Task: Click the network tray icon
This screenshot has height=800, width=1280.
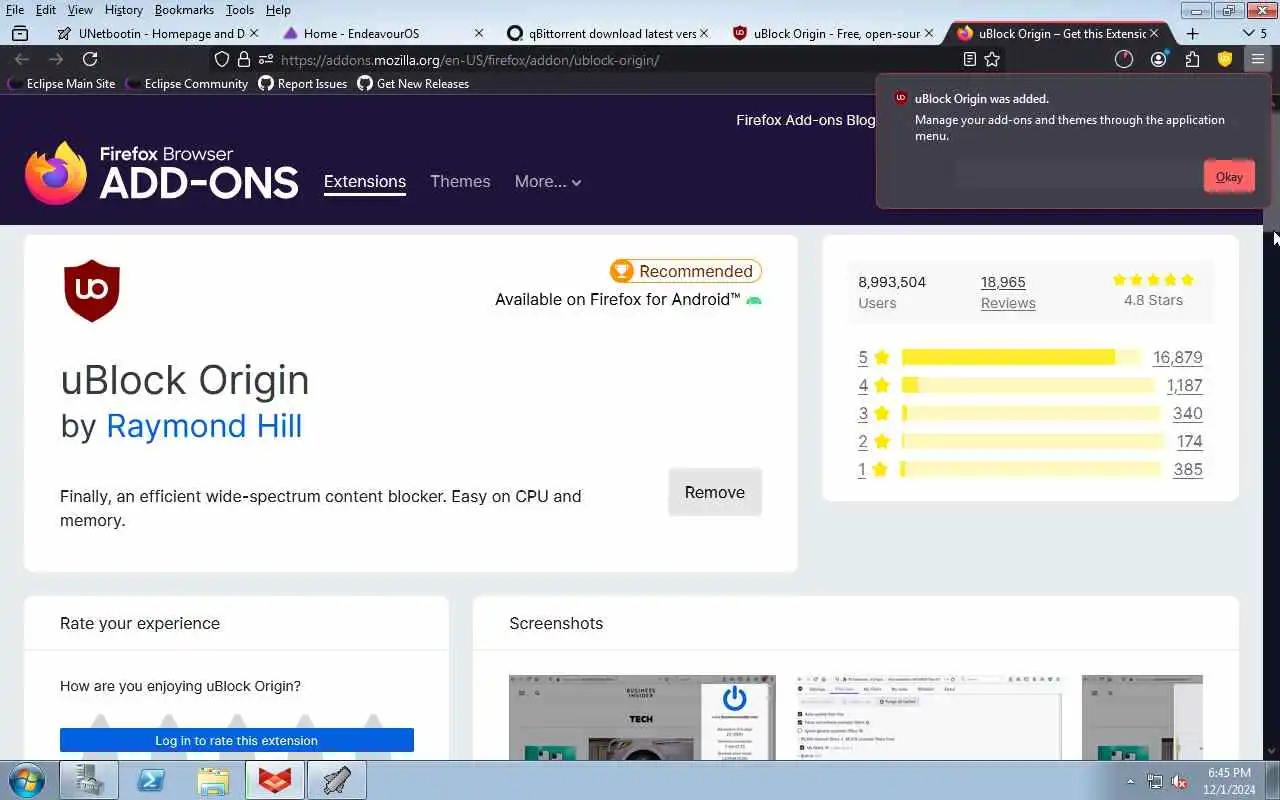Action: pyautogui.click(x=1155, y=782)
